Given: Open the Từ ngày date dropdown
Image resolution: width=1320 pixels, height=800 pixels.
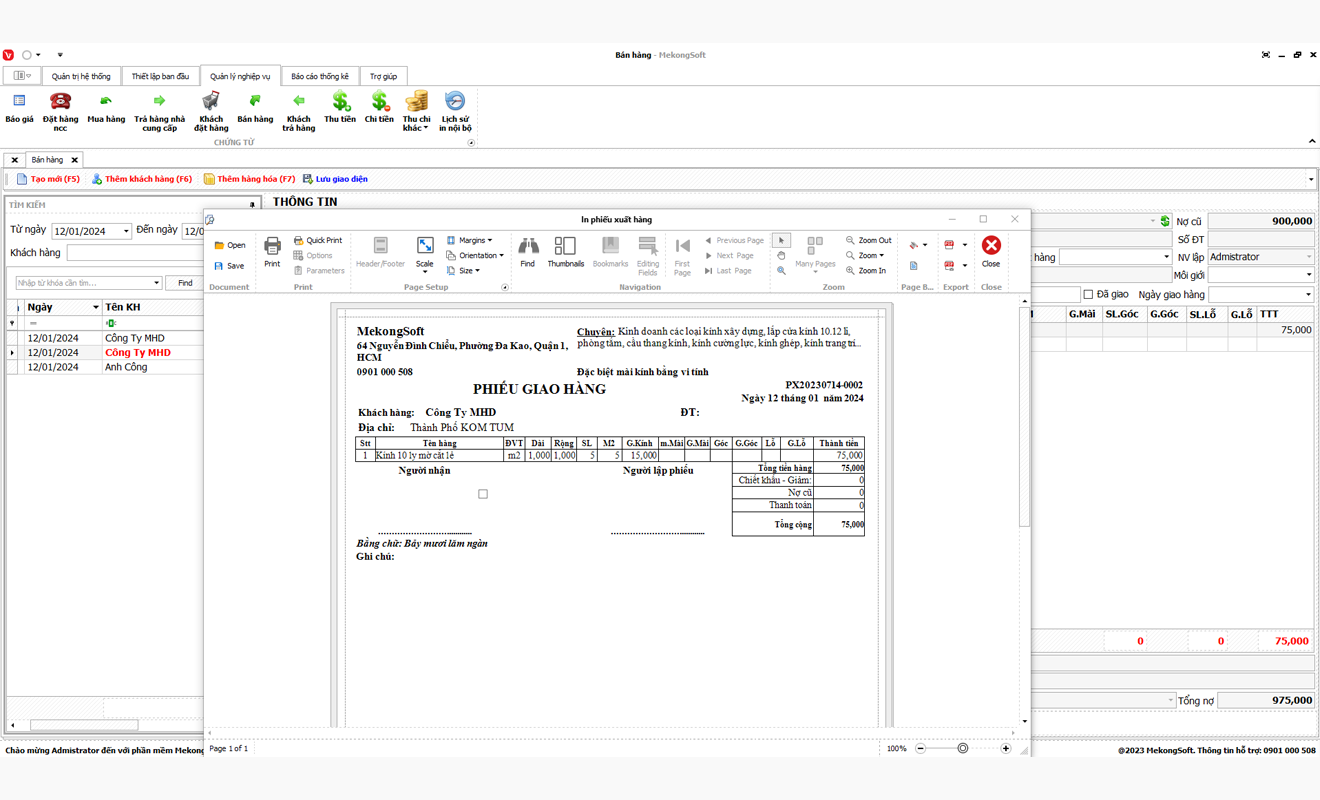Looking at the screenshot, I should [x=126, y=231].
